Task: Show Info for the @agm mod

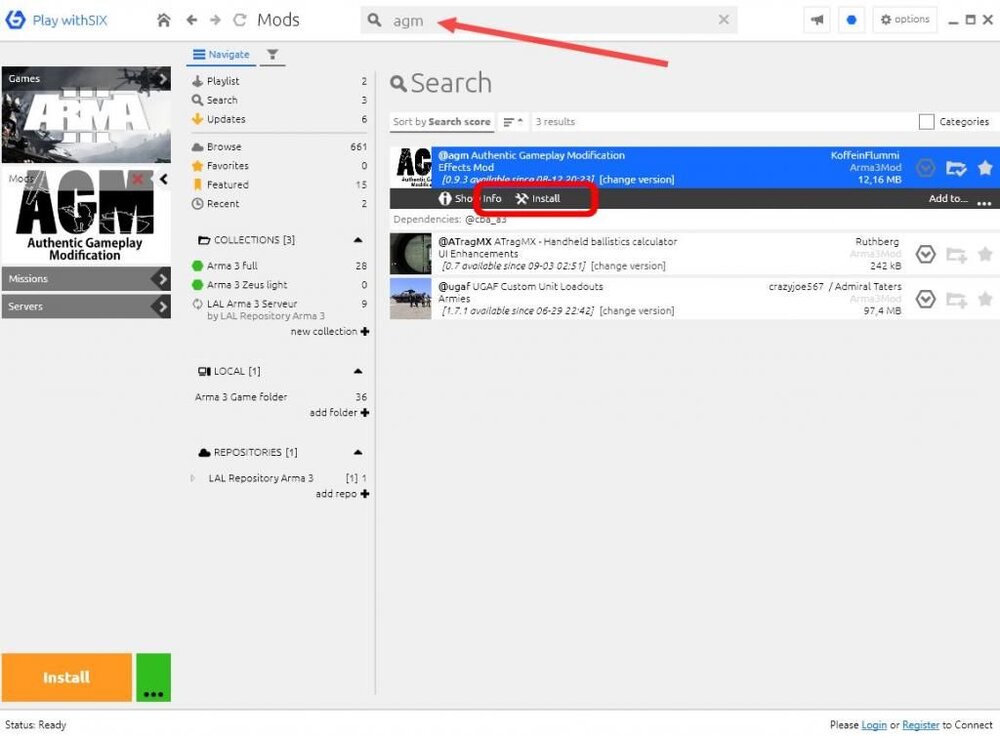Action: point(470,199)
